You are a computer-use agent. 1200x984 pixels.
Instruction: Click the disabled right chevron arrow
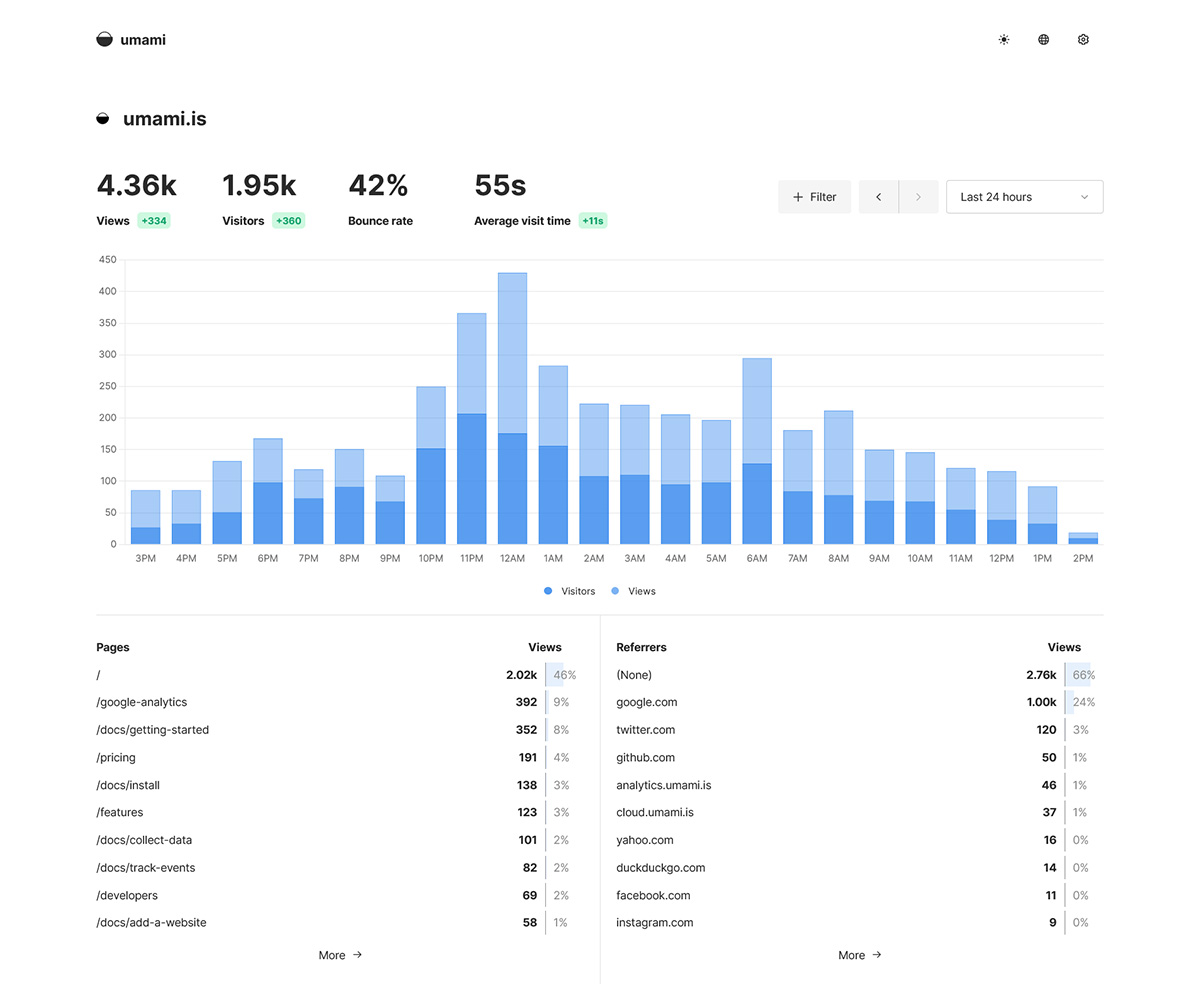918,196
